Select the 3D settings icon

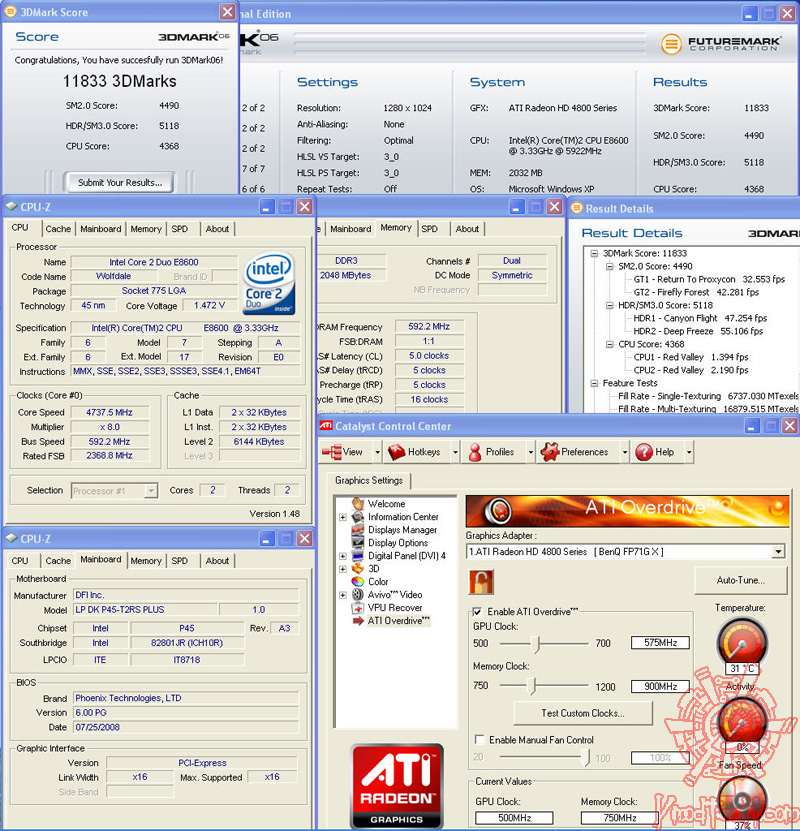tap(358, 569)
